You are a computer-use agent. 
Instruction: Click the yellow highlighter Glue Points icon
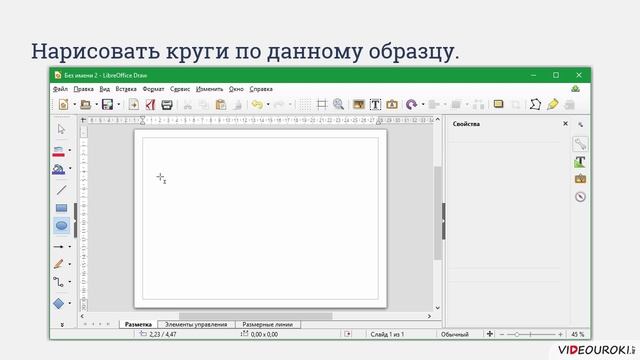[x=552, y=104]
